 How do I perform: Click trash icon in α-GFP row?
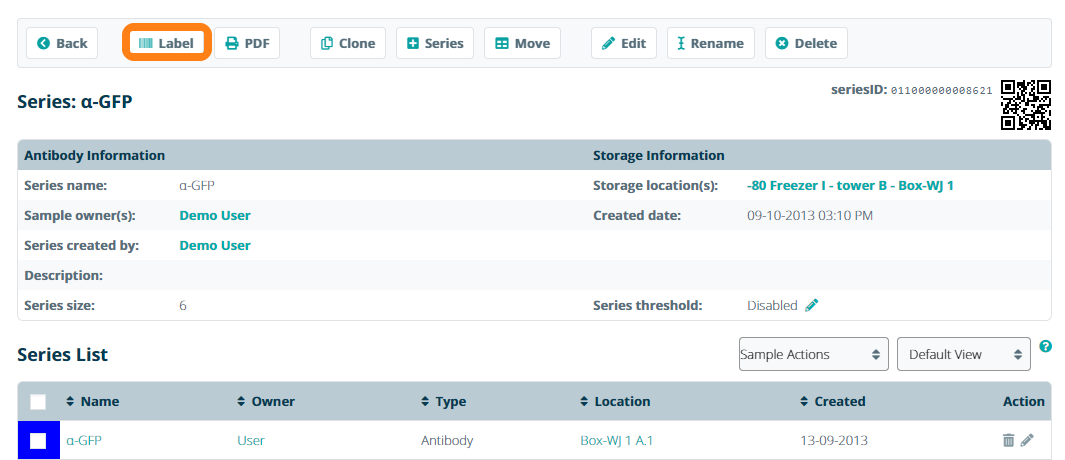[x=1008, y=440]
